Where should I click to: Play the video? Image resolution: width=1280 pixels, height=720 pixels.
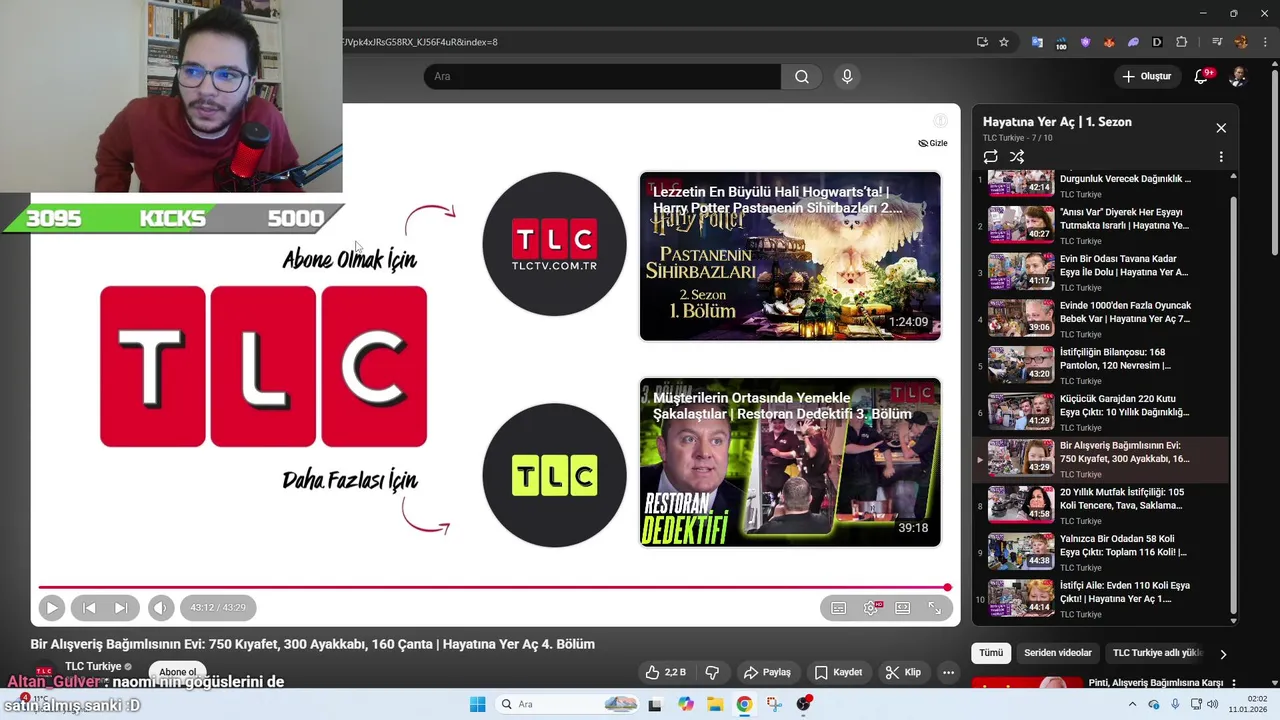click(52, 607)
